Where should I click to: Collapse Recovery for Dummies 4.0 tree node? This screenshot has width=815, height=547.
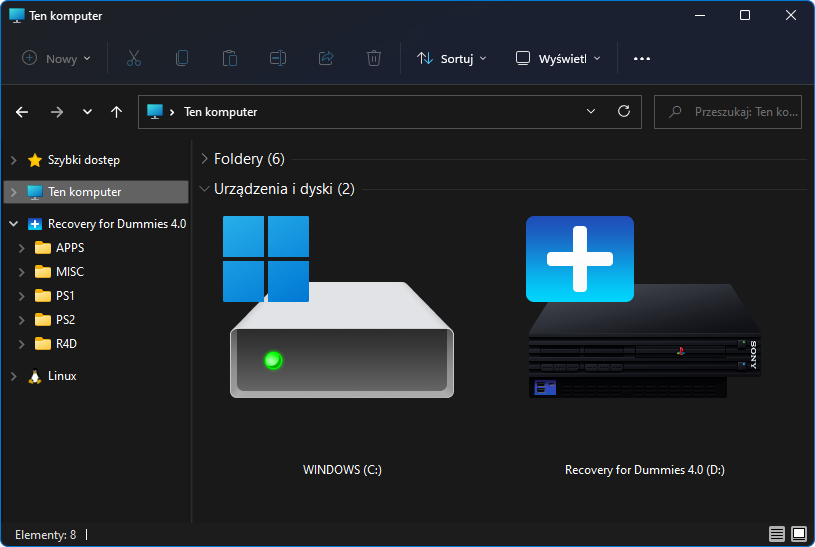[x=14, y=224]
